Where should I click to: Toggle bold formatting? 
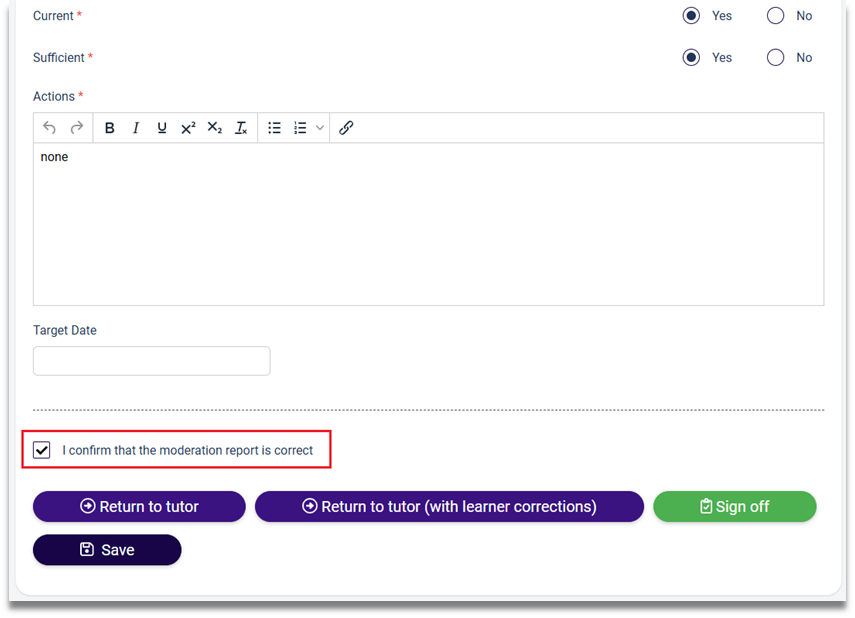point(109,128)
